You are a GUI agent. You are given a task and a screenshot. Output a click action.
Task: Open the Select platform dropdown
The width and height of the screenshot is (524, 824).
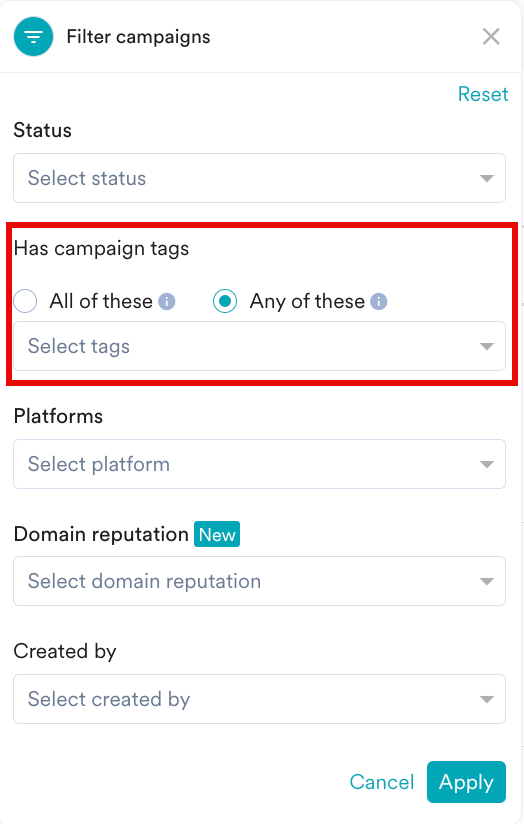click(x=260, y=464)
